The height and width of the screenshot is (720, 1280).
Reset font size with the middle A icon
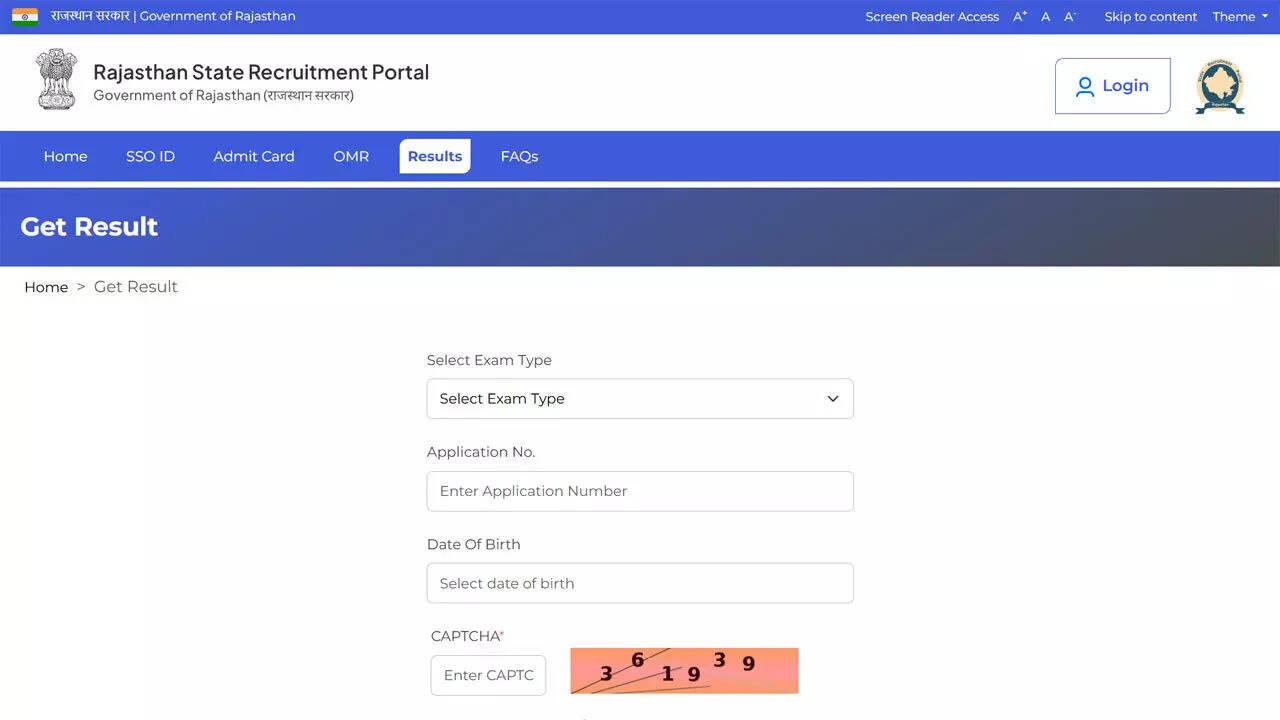coord(1045,16)
